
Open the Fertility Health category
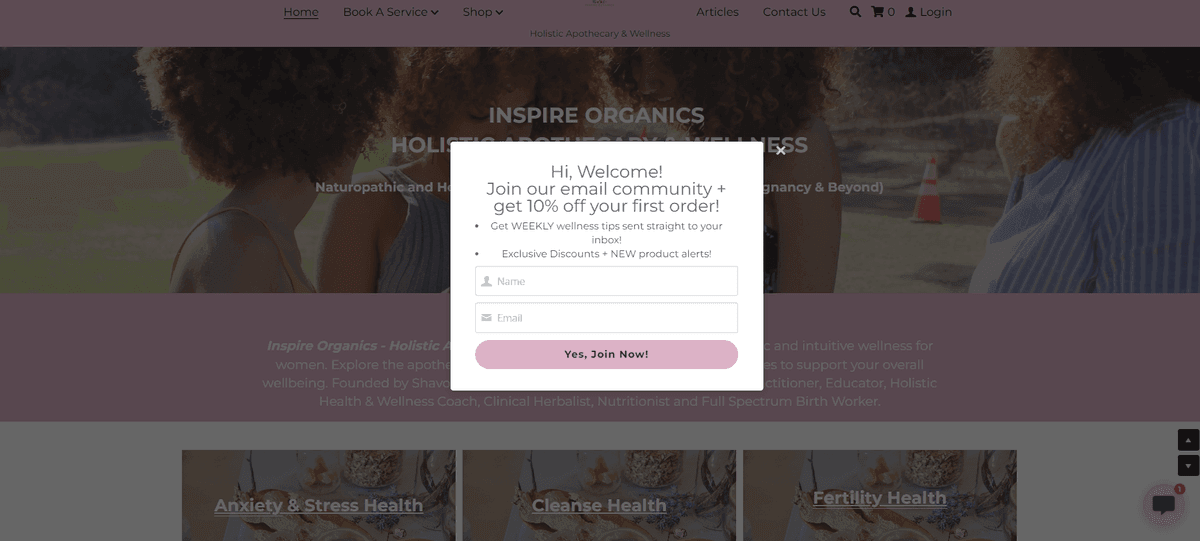click(880, 498)
